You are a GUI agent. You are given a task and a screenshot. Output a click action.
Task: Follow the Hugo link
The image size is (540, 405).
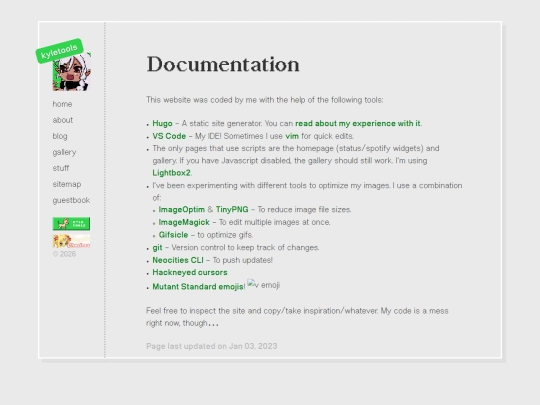(x=162, y=123)
